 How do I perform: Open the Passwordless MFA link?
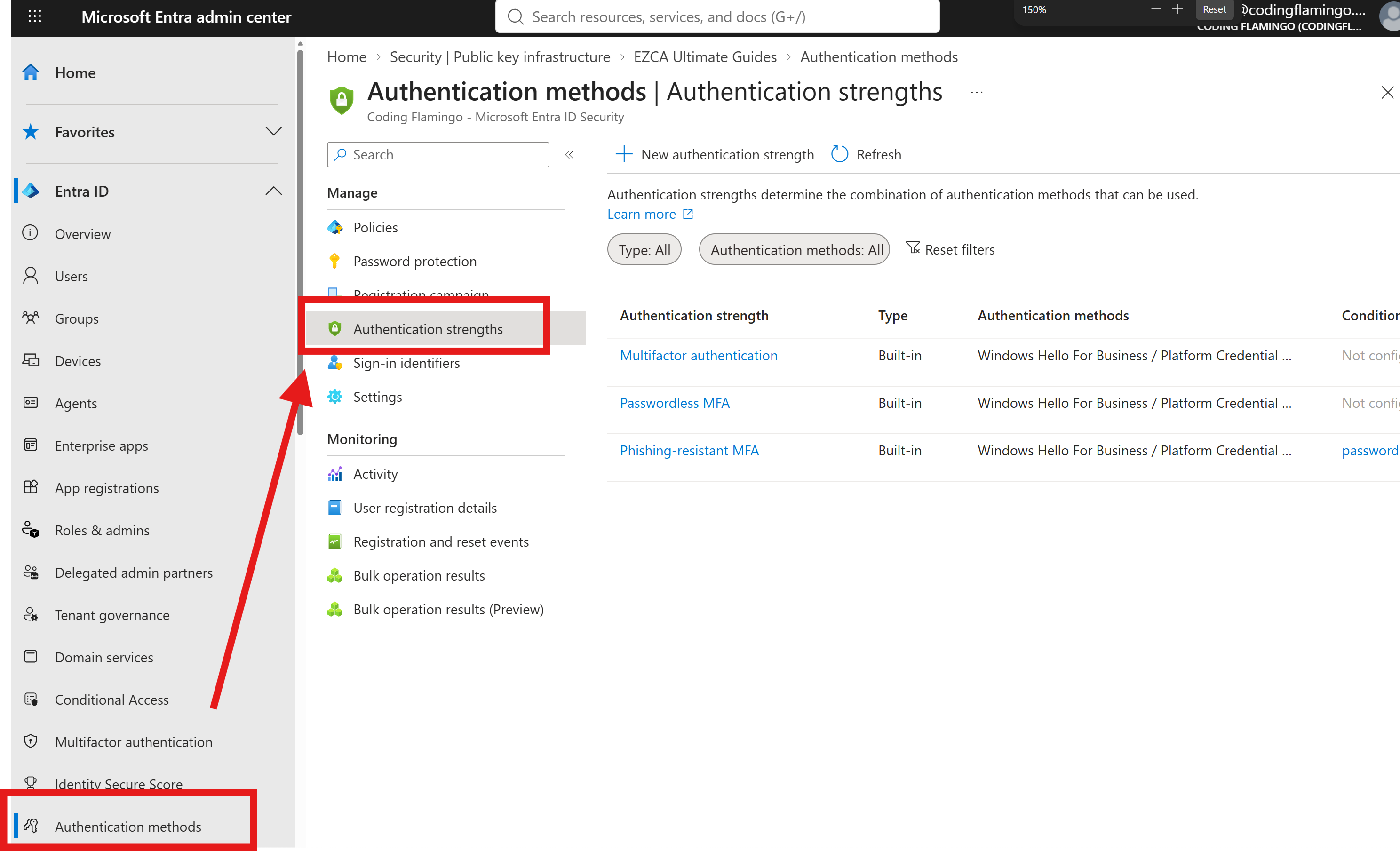click(675, 403)
